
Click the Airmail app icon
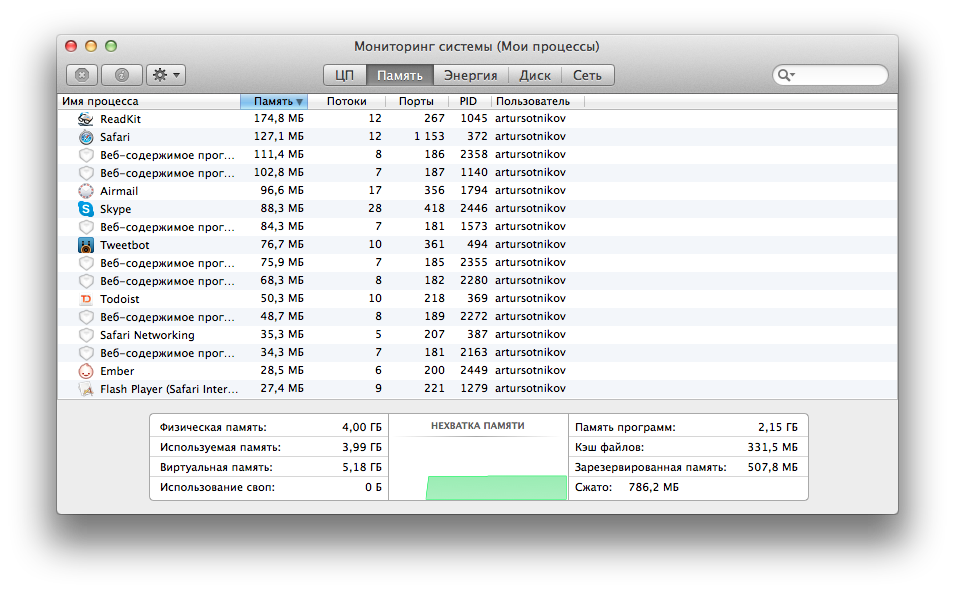click(86, 191)
